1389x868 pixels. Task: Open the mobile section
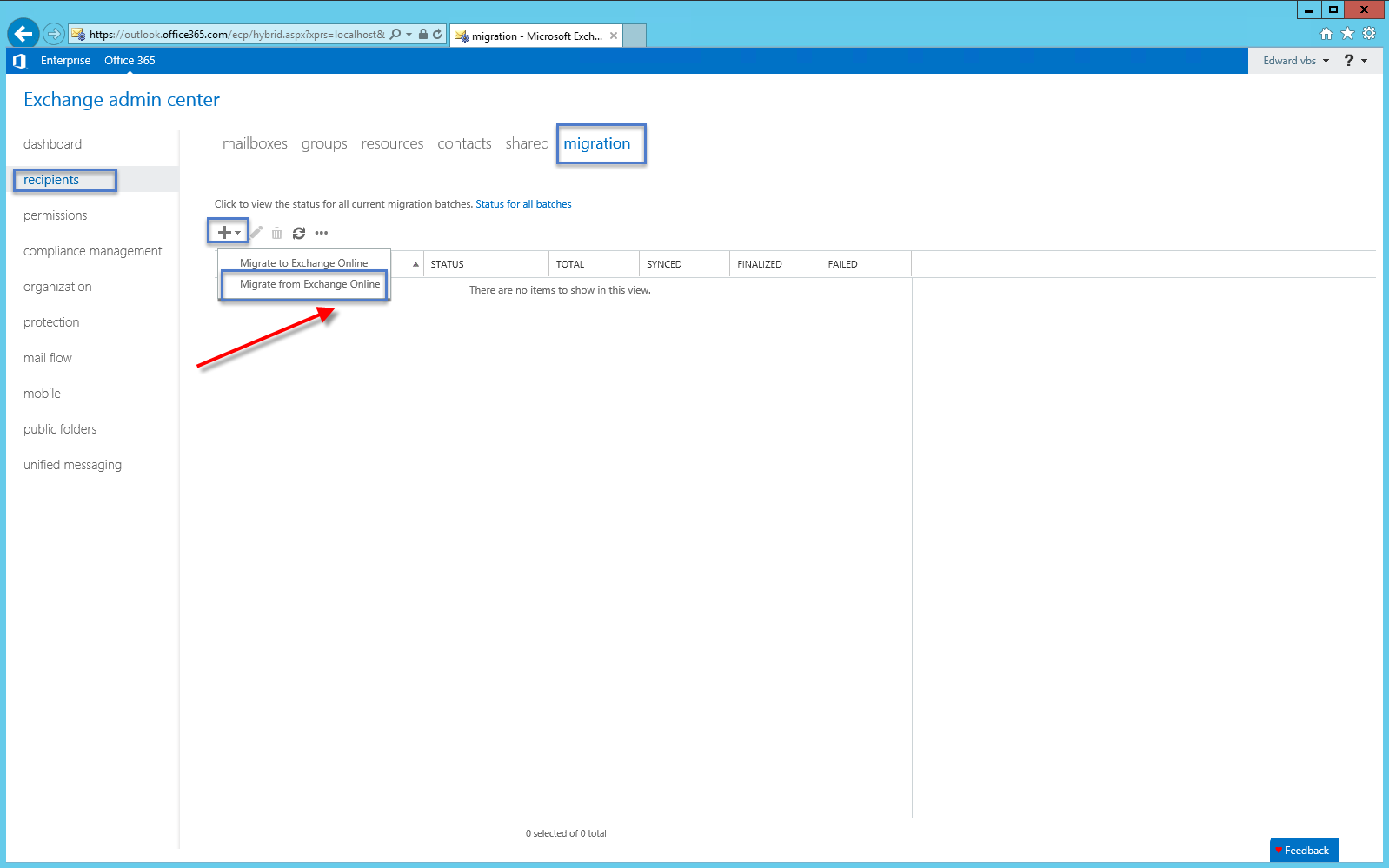42,394
